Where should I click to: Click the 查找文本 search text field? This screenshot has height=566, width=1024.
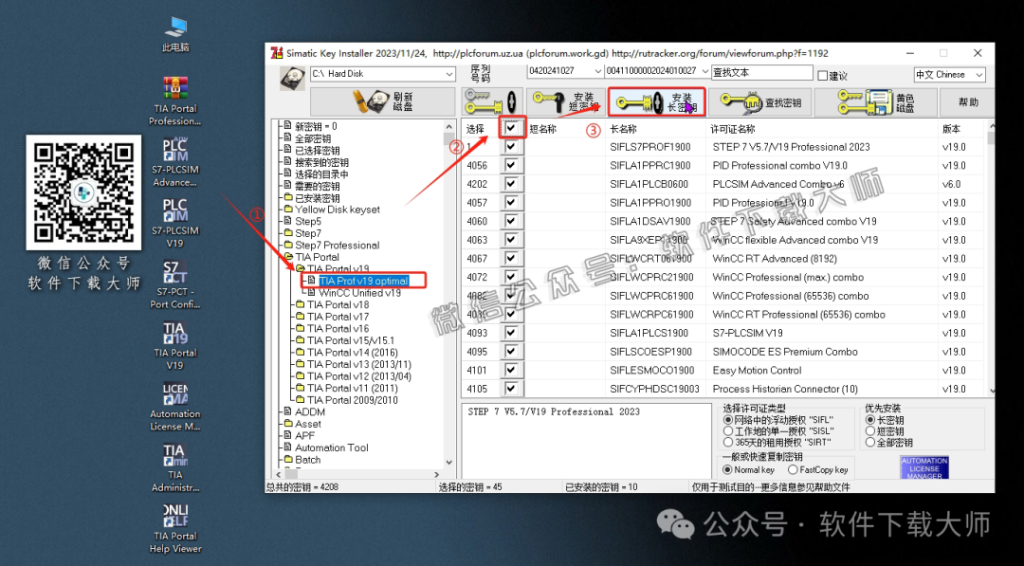pos(761,72)
